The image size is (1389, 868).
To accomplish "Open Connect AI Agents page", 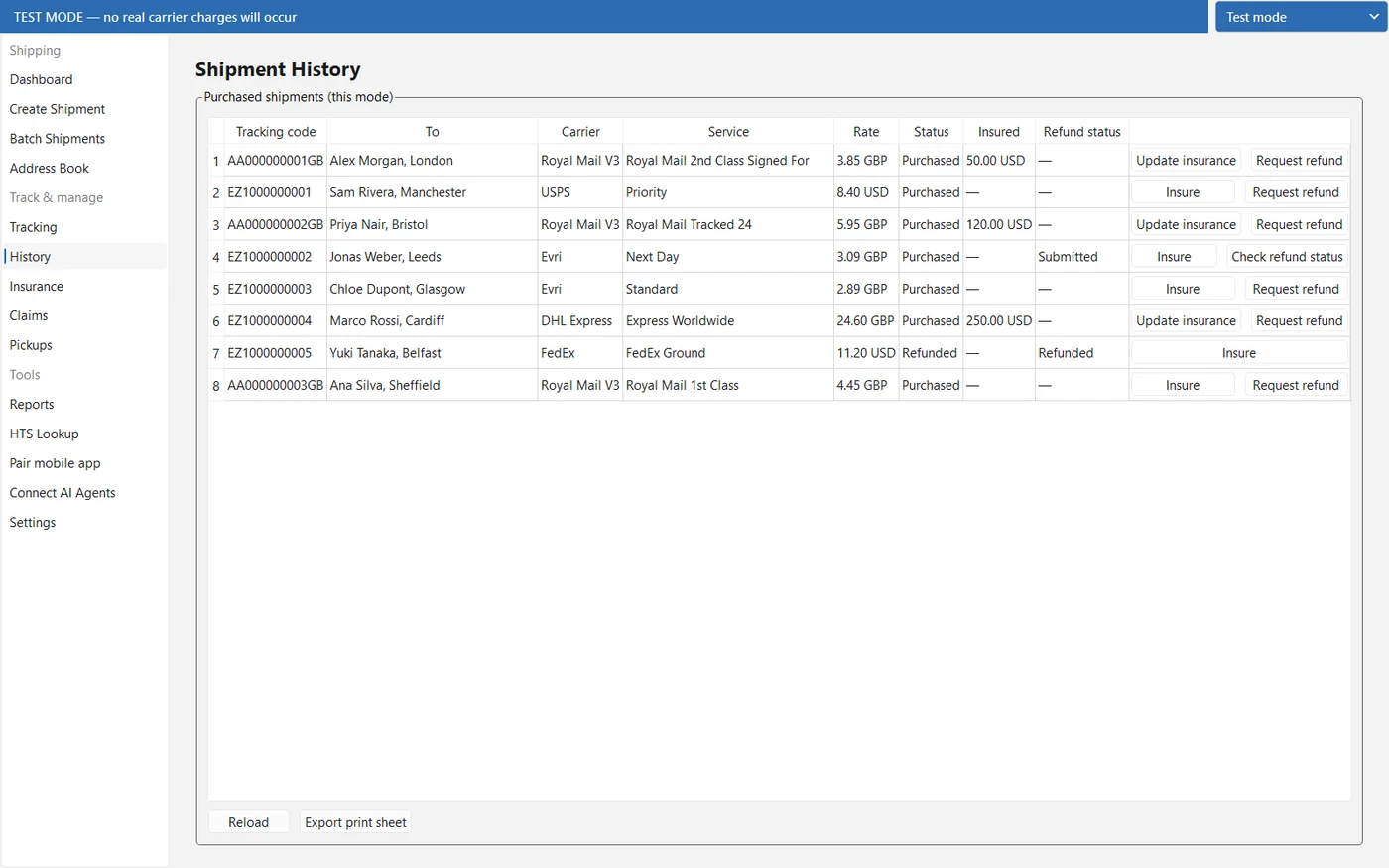I will click(84, 493).
